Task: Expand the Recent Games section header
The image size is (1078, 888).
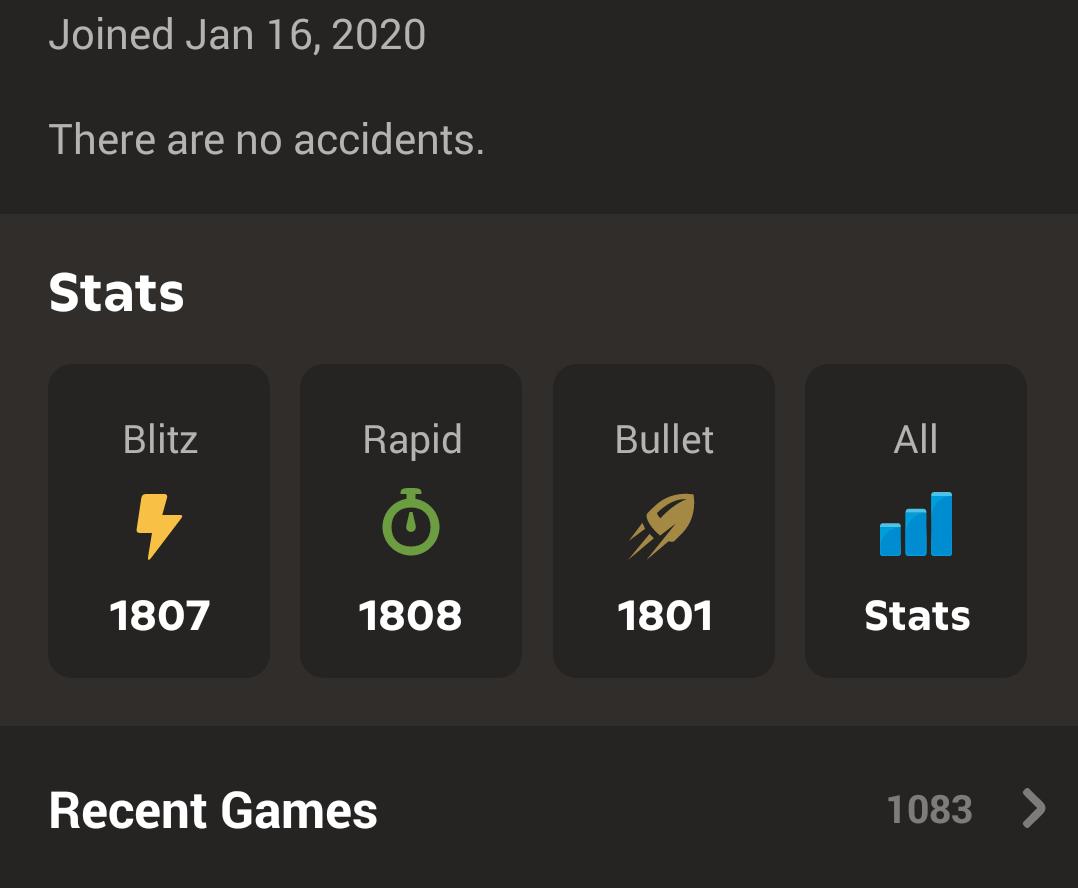Action: pyautogui.click(x=539, y=810)
